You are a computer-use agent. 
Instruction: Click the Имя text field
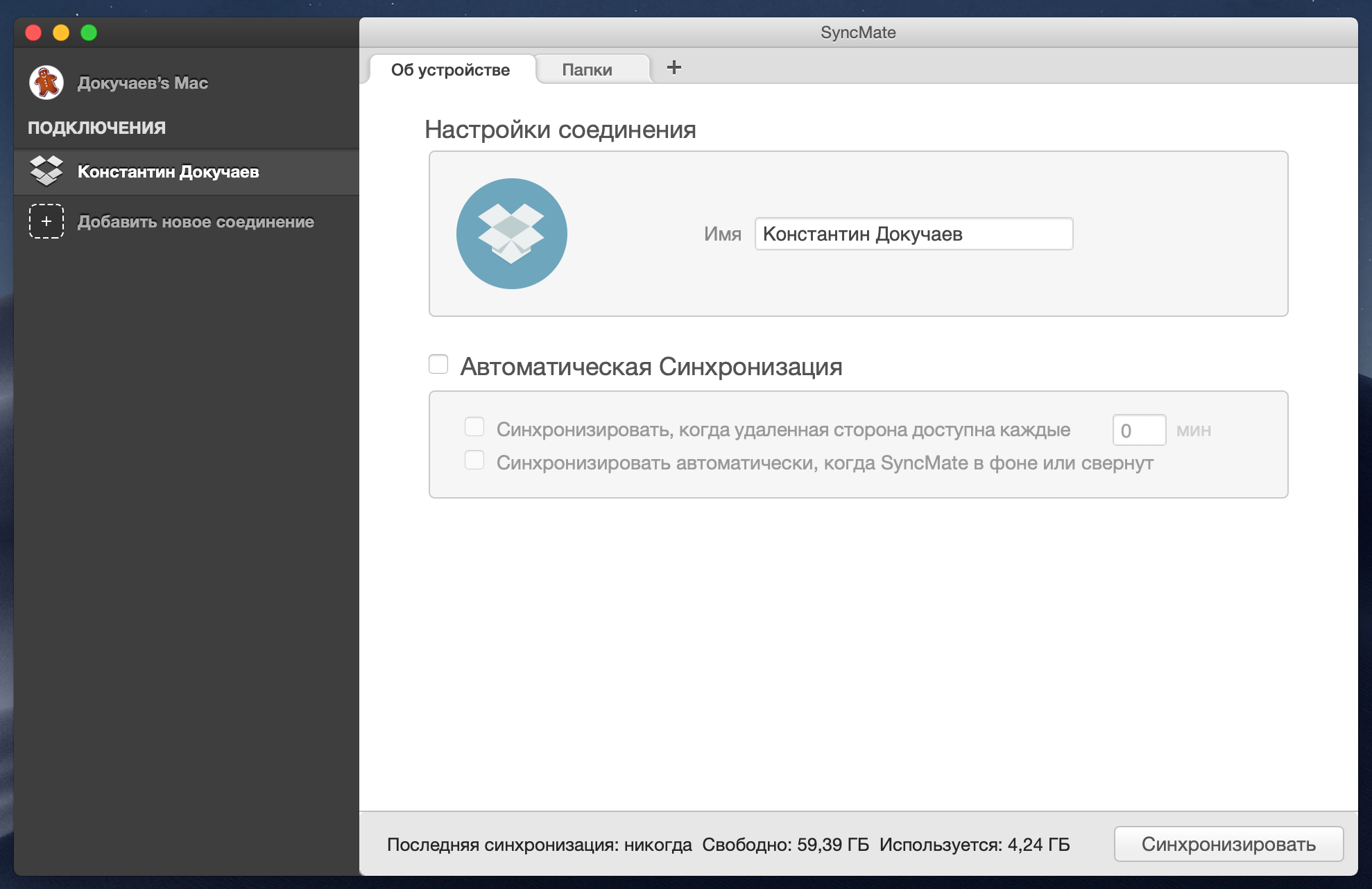coord(913,234)
